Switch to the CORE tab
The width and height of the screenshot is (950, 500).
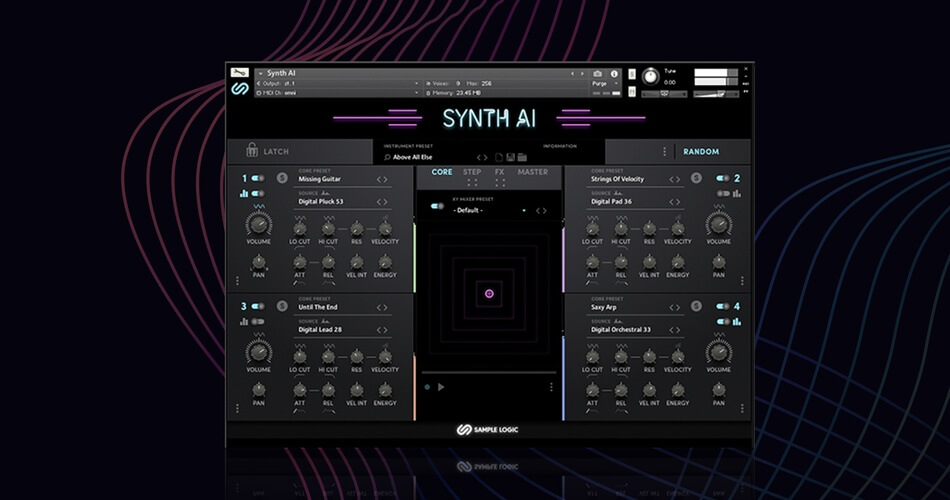pyautogui.click(x=442, y=172)
